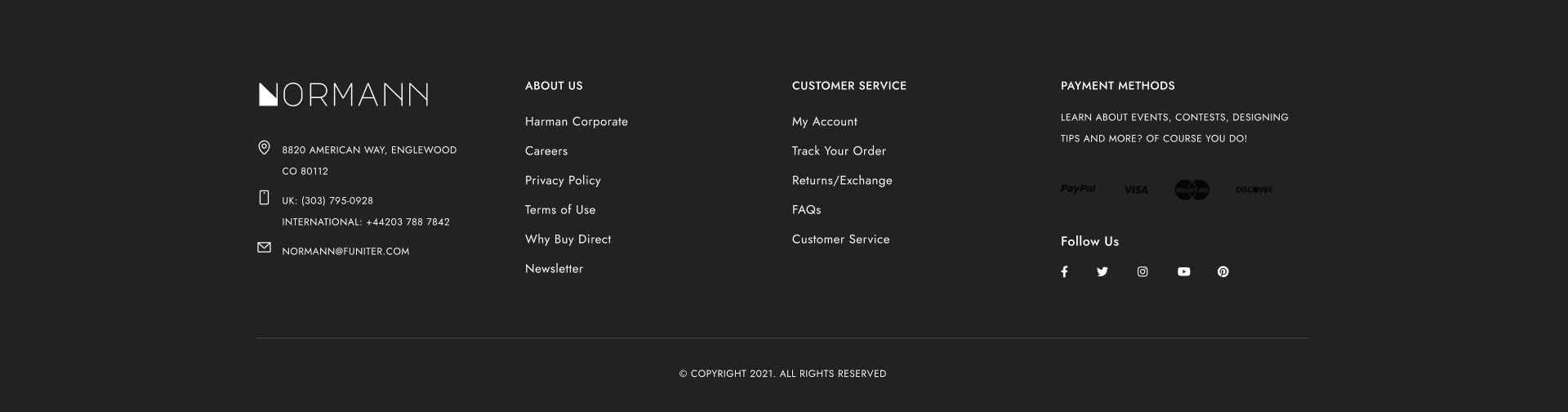The width and height of the screenshot is (1568, 412).
Task: Click the PayPal payment logo
Action: point(1078,189)
